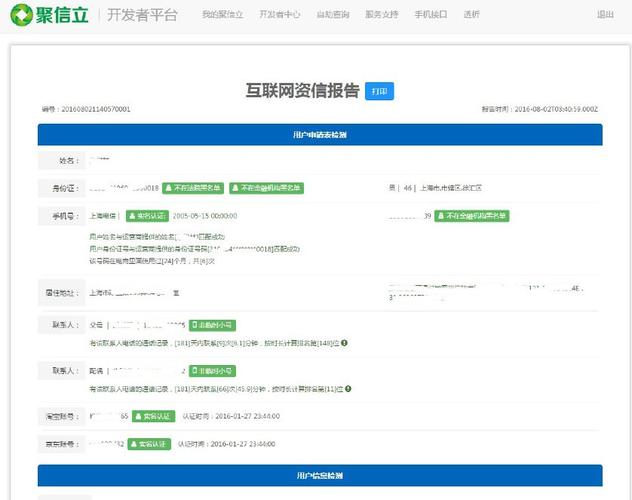The image size is (632, 500).
Task: Open the last navigation item before 退出
Action: coord(472,15)
